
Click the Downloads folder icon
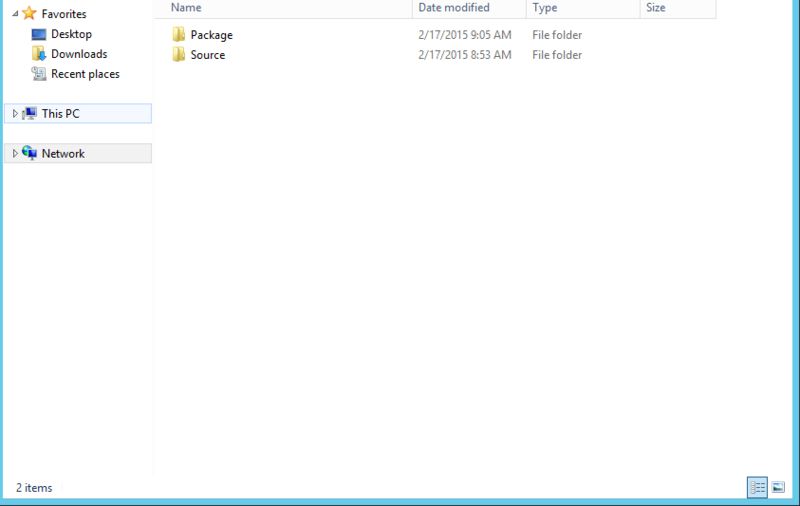click(39, 54)
